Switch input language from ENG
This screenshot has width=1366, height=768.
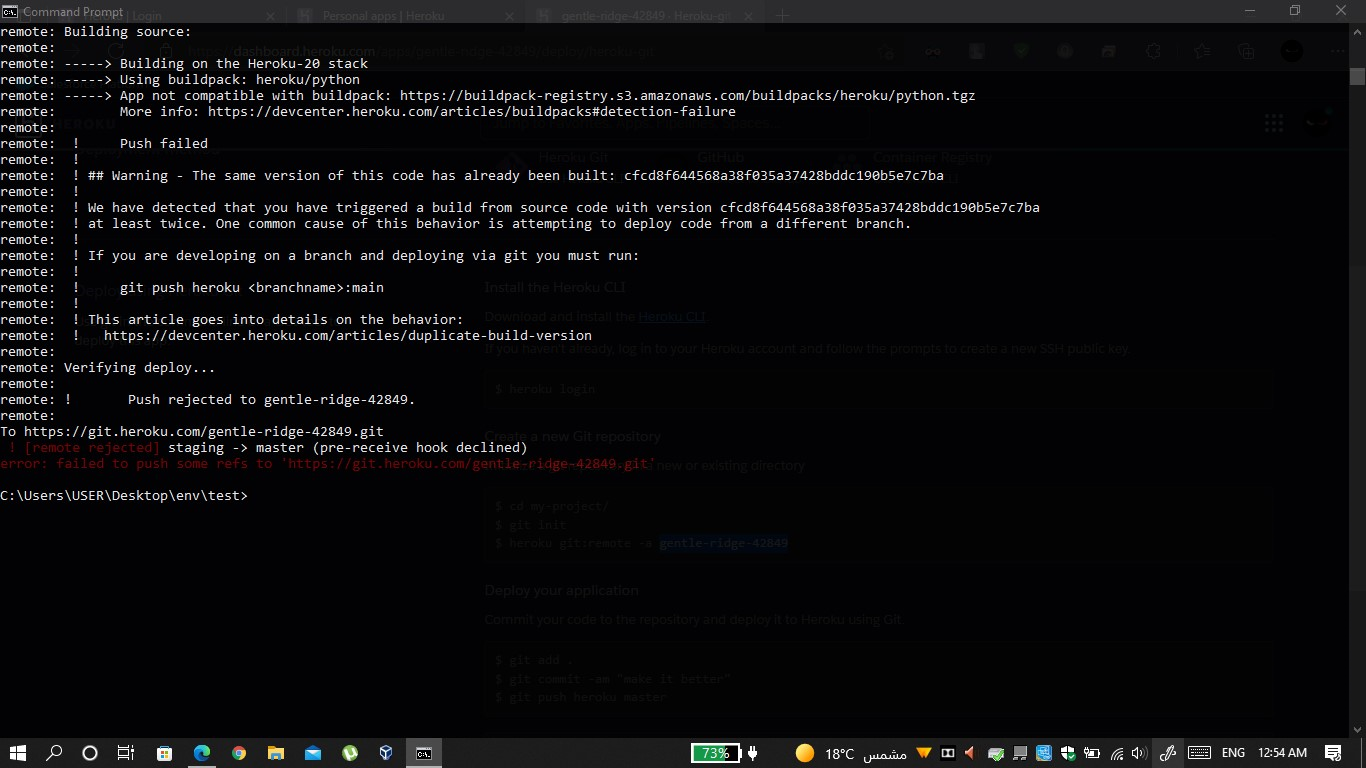click(x=1232, y=753)
